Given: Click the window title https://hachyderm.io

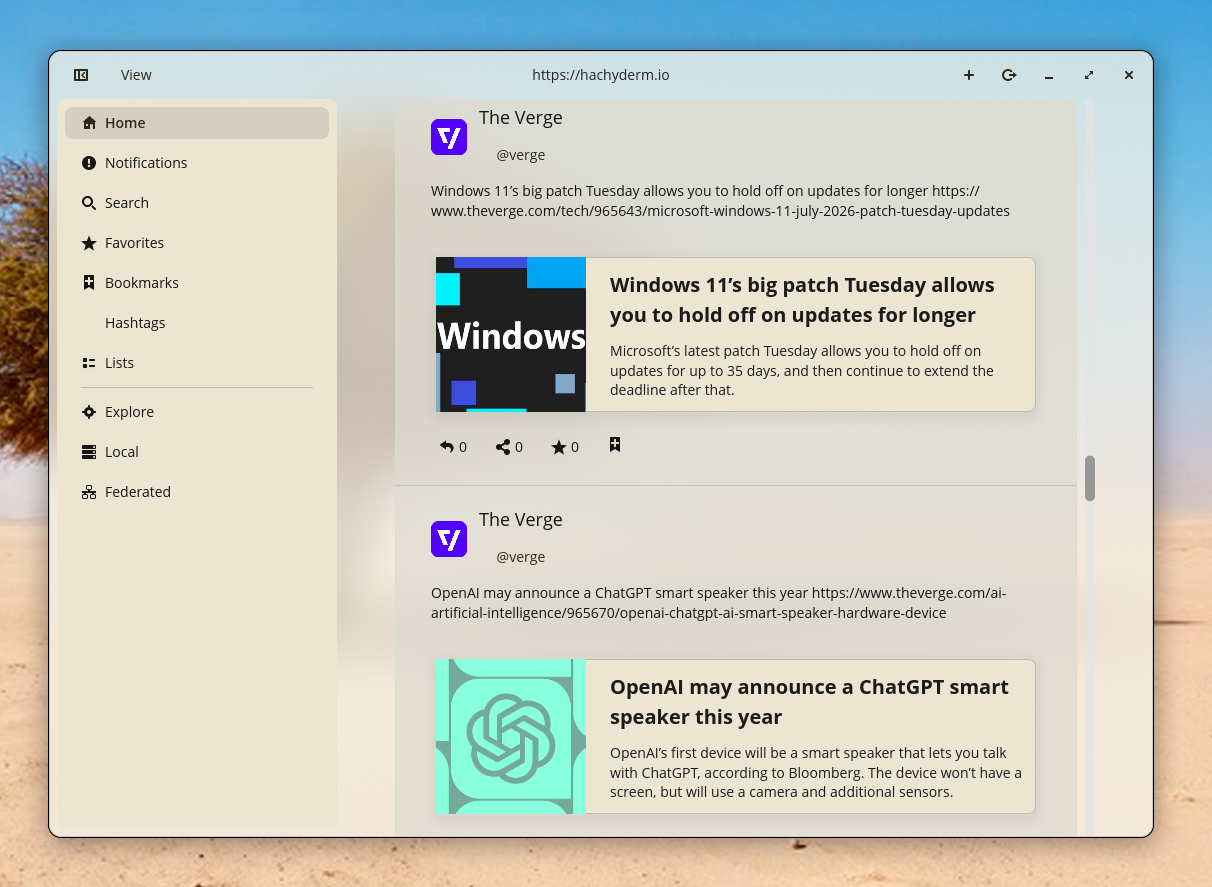Looking at the screenshot, I should click(x=601, y=75).
